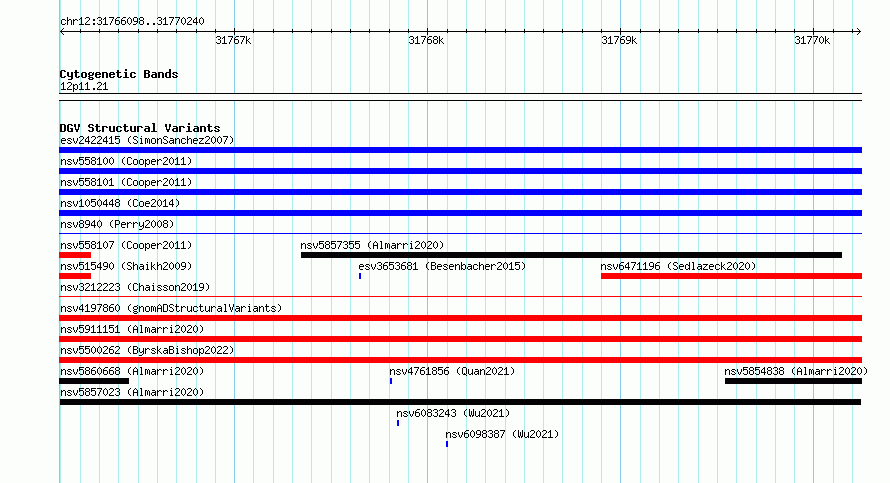Select the short black nsv5860668 bar
The width and height of the screenshot is (890, 483).
coord(94,381)
